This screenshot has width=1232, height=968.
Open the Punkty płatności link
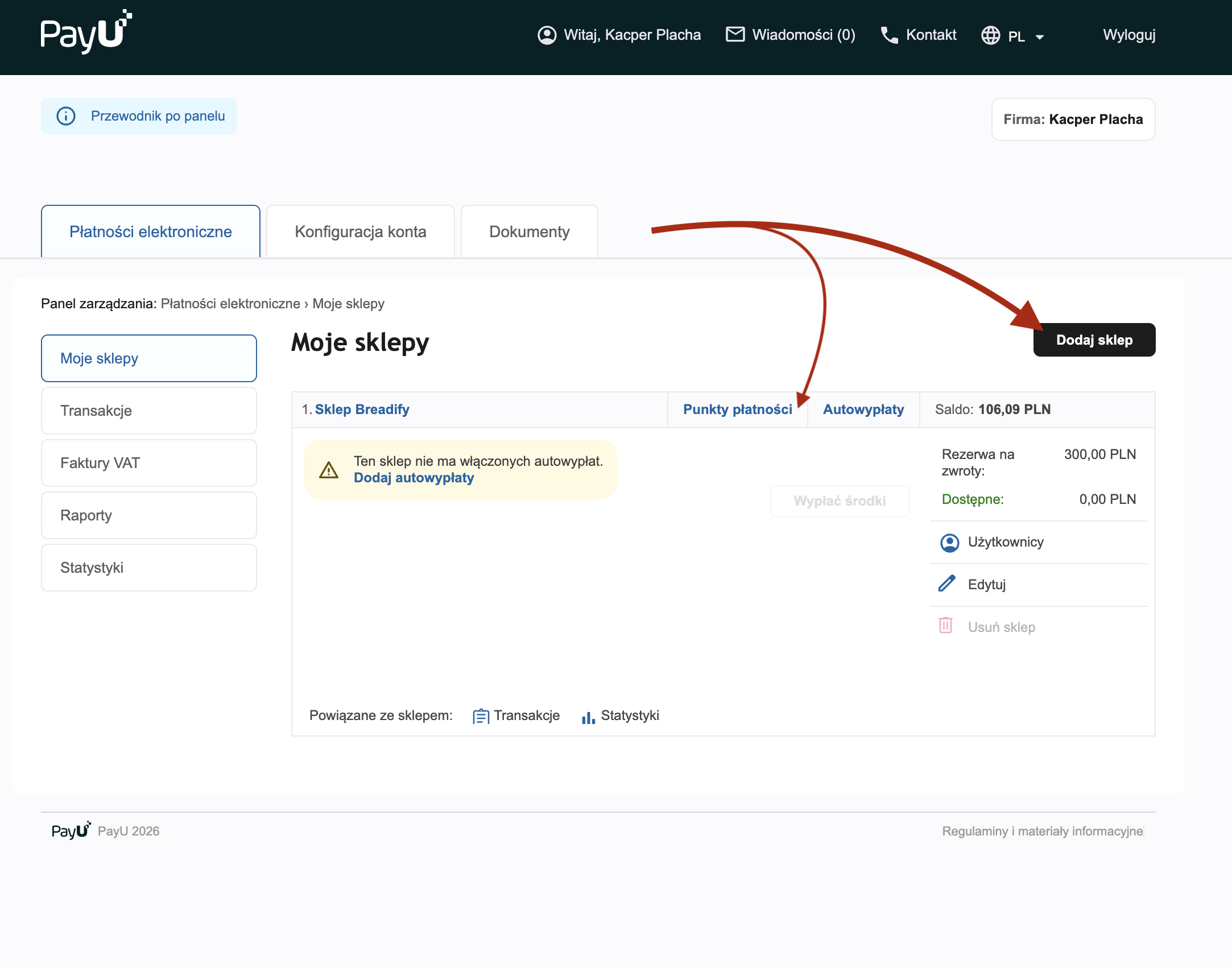[x=737, y=409]
